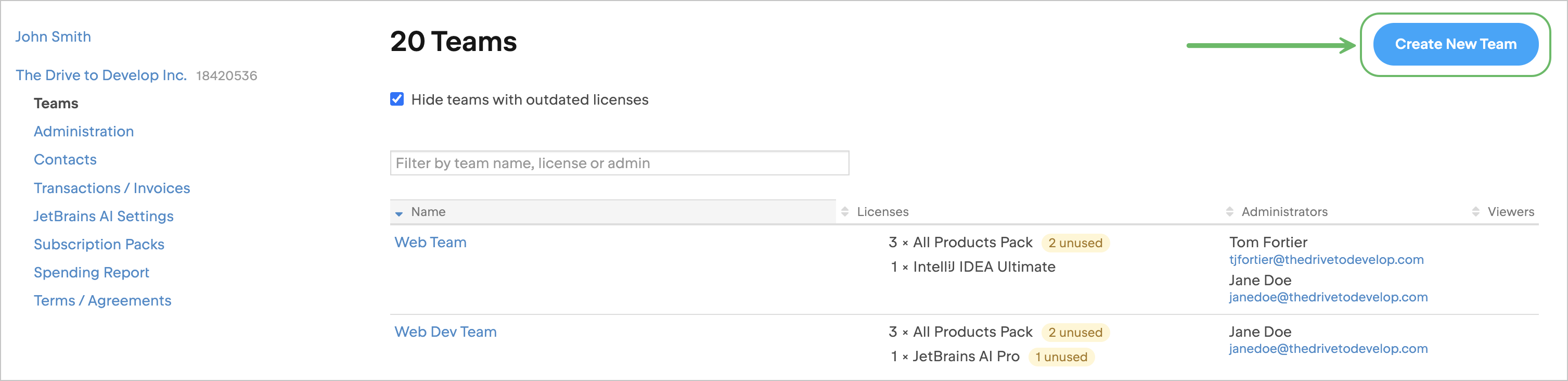This screenshot has width=1568, height=381.
Task: Click the Create New Team button
Action: click(x=1455, y=44)
